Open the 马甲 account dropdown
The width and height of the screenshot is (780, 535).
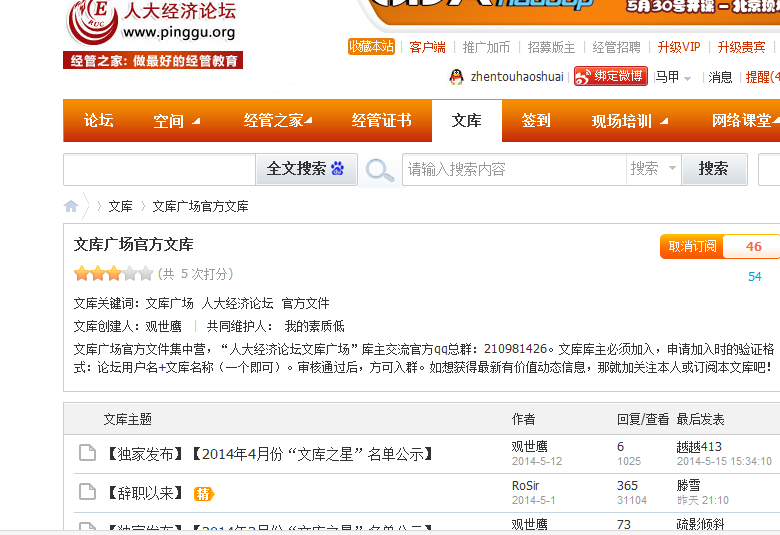(673, 77)
